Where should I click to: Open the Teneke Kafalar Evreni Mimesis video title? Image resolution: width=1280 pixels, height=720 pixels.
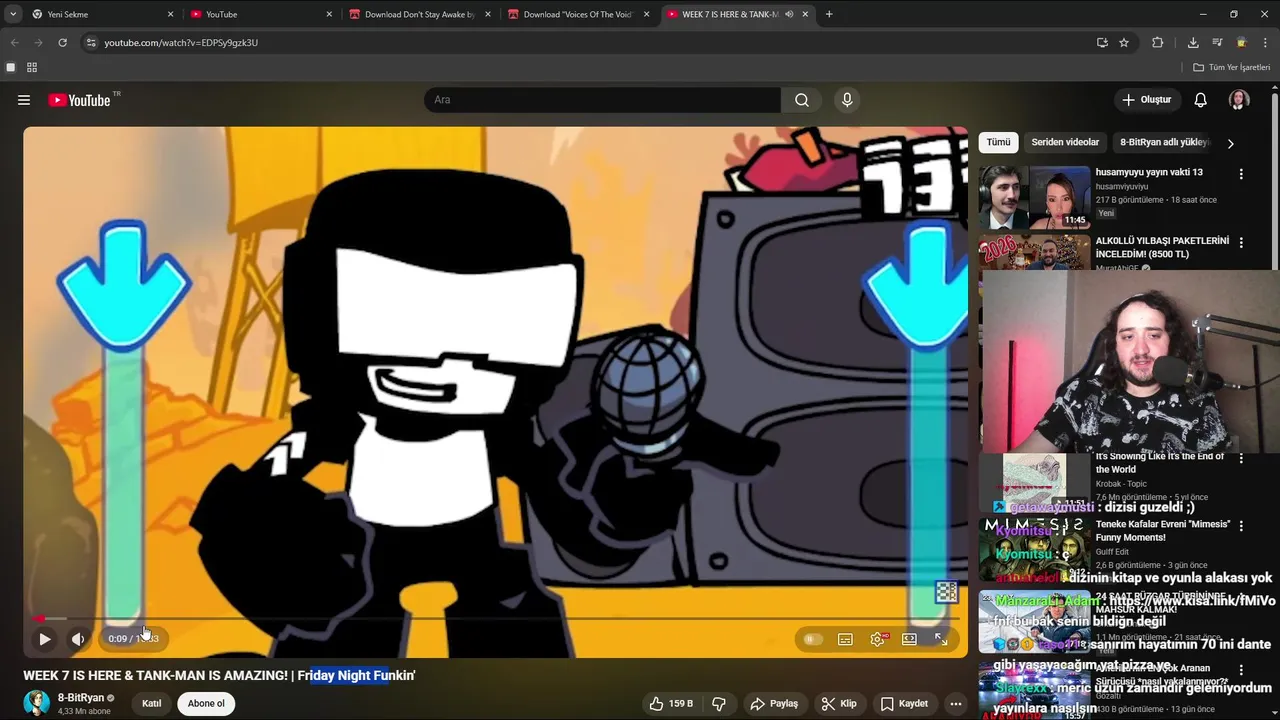(x=1163, y=530)
